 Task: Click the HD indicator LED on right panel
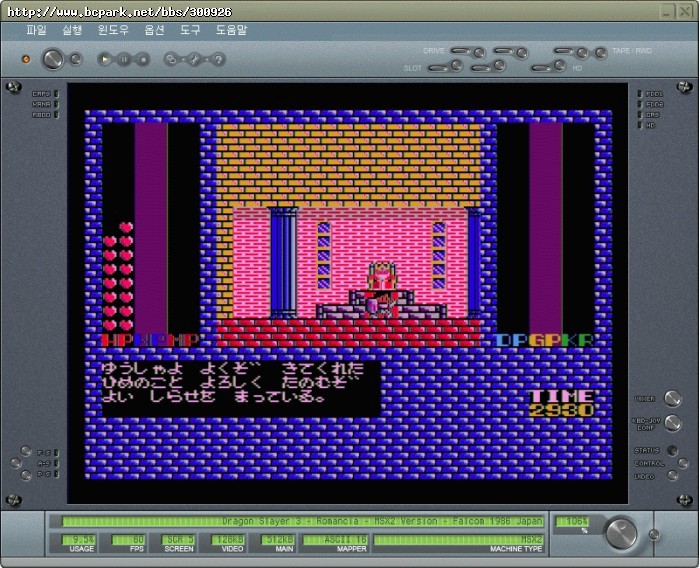tap(640, 125)
